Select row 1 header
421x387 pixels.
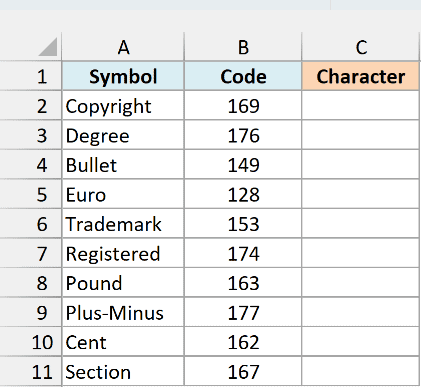click(31, 76)
